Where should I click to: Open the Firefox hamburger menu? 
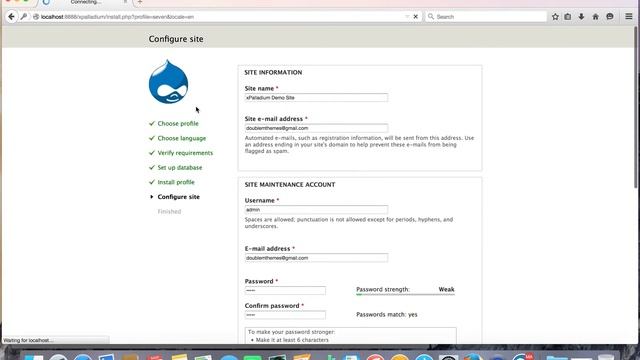click(x=629, y=17)
